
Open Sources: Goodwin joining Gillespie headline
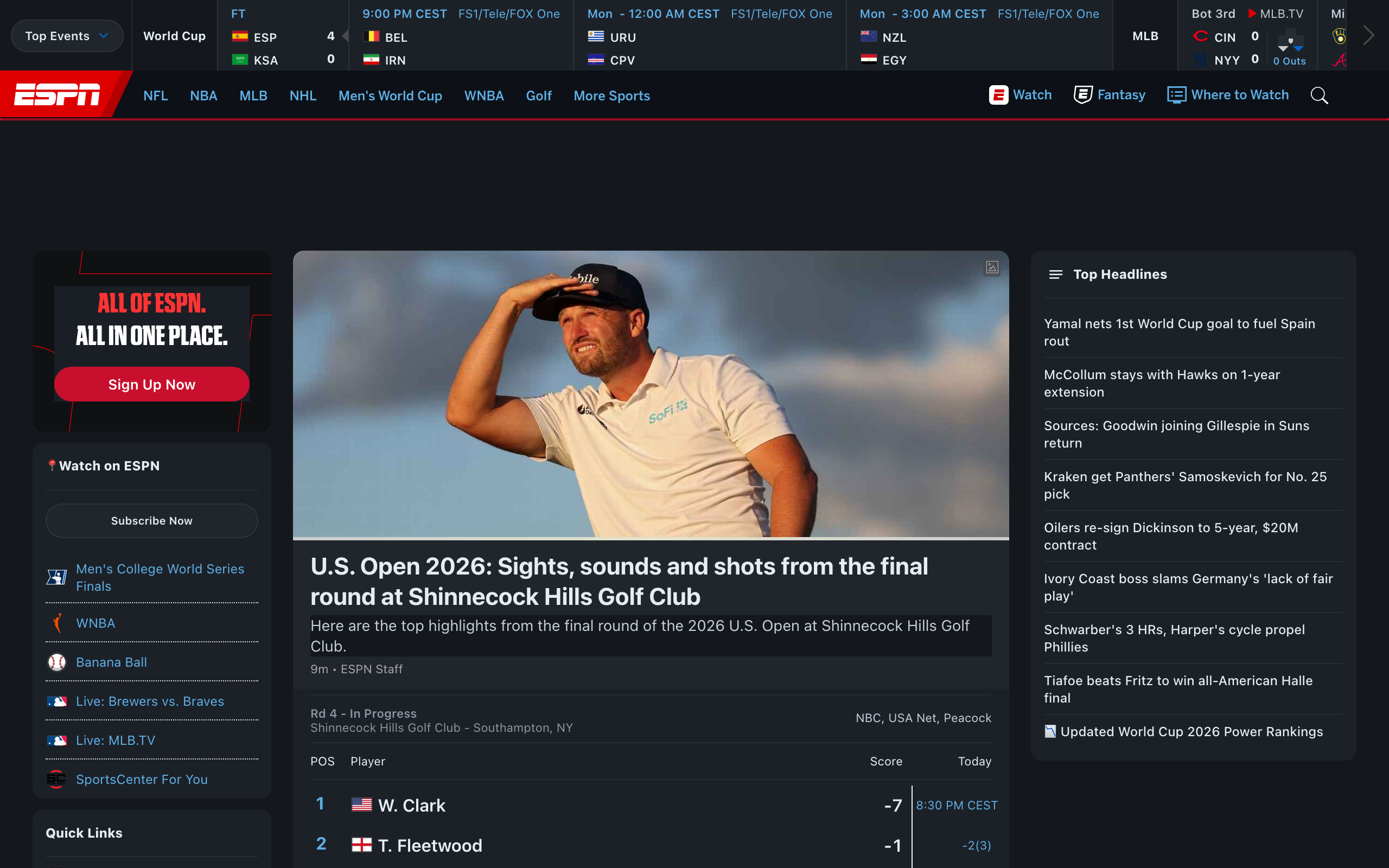tap(1176, 434)
